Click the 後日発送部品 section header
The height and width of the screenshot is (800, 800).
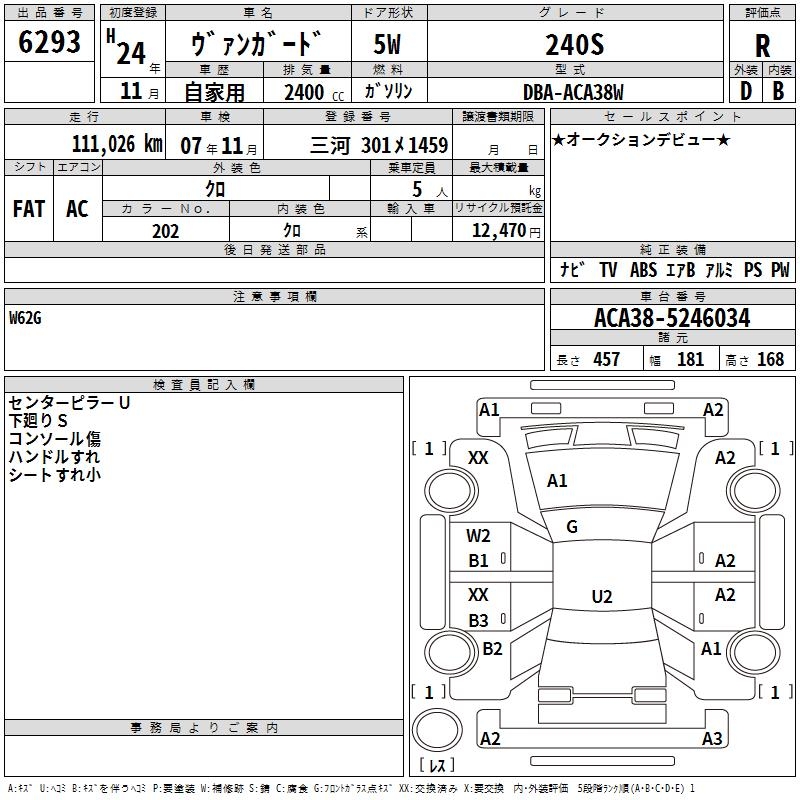[x=274, y=249]
